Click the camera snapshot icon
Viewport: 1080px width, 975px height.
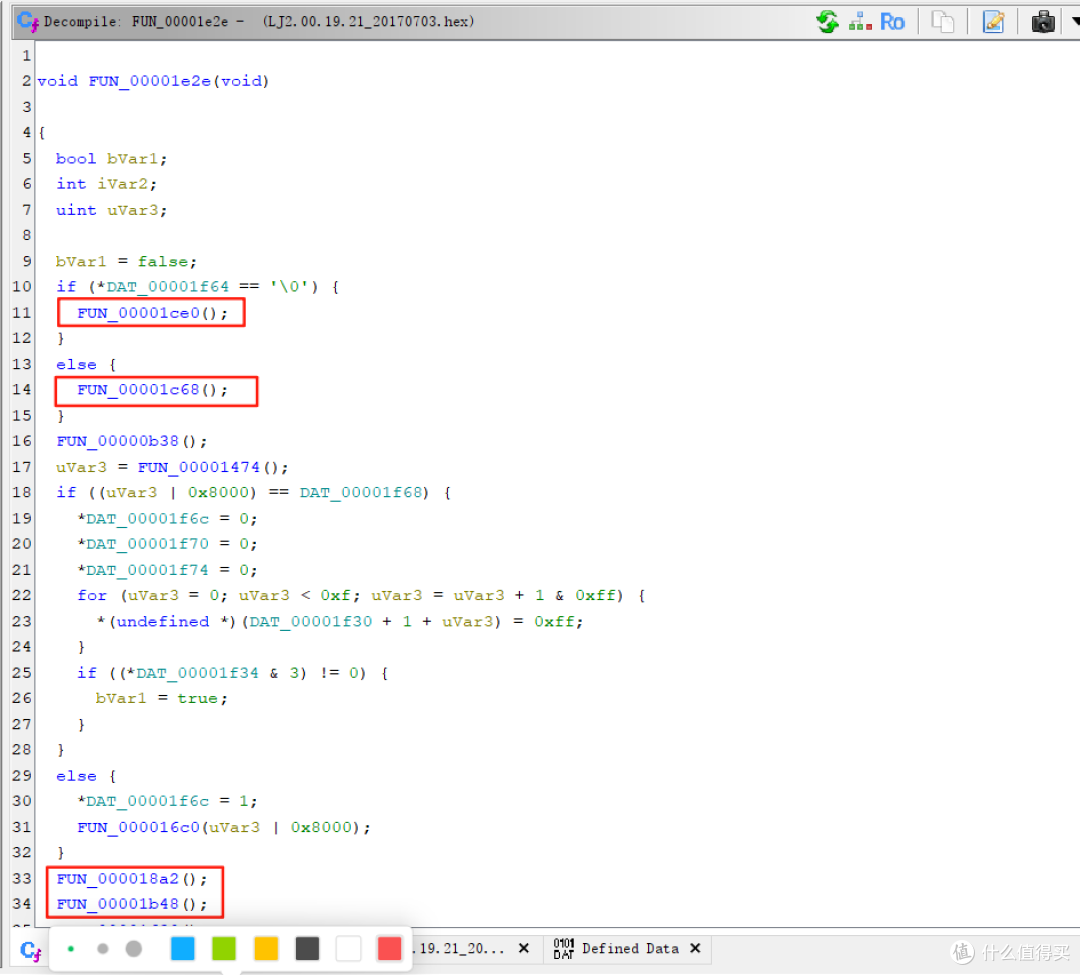(1043, 21)
